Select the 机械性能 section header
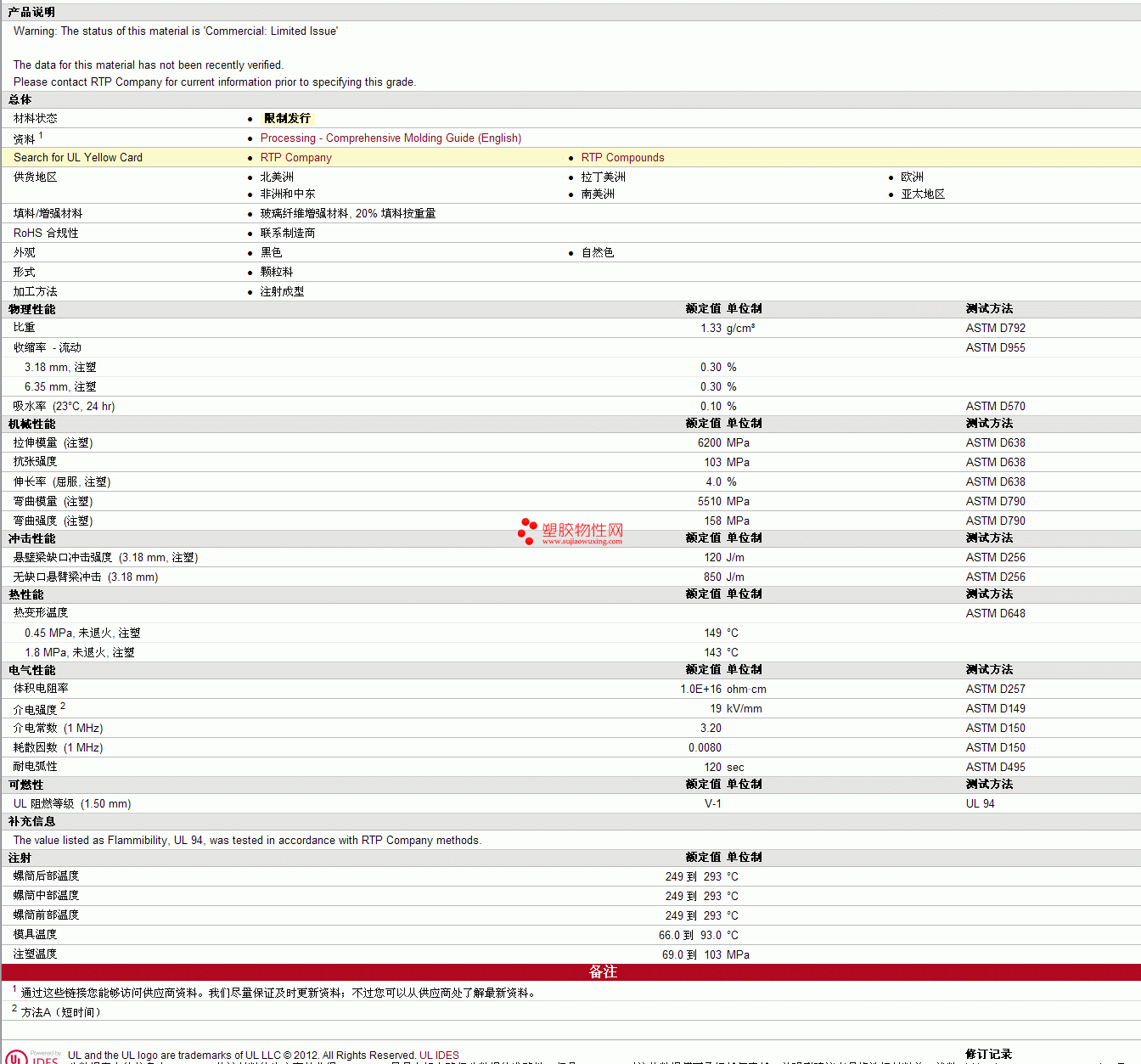This screenshot has height=1064, width=1141. click(x=31, y=424)
